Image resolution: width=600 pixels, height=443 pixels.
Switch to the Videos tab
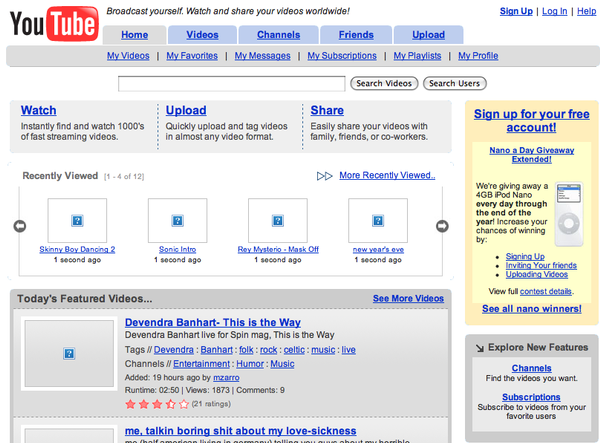pos(202,35)
